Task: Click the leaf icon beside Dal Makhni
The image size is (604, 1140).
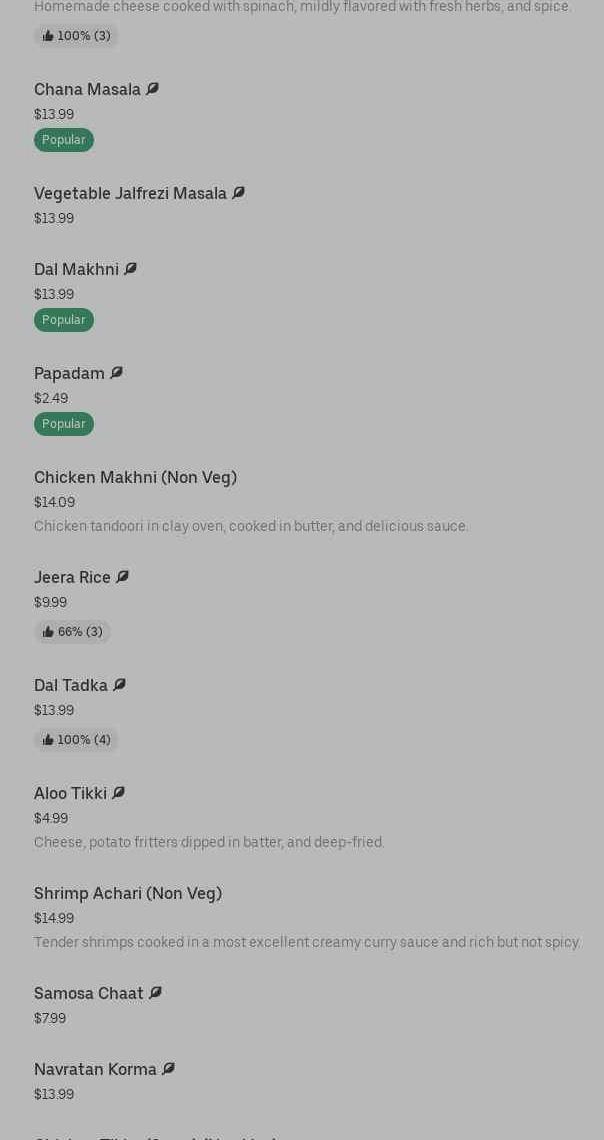Action: click(x=130, y=269)
